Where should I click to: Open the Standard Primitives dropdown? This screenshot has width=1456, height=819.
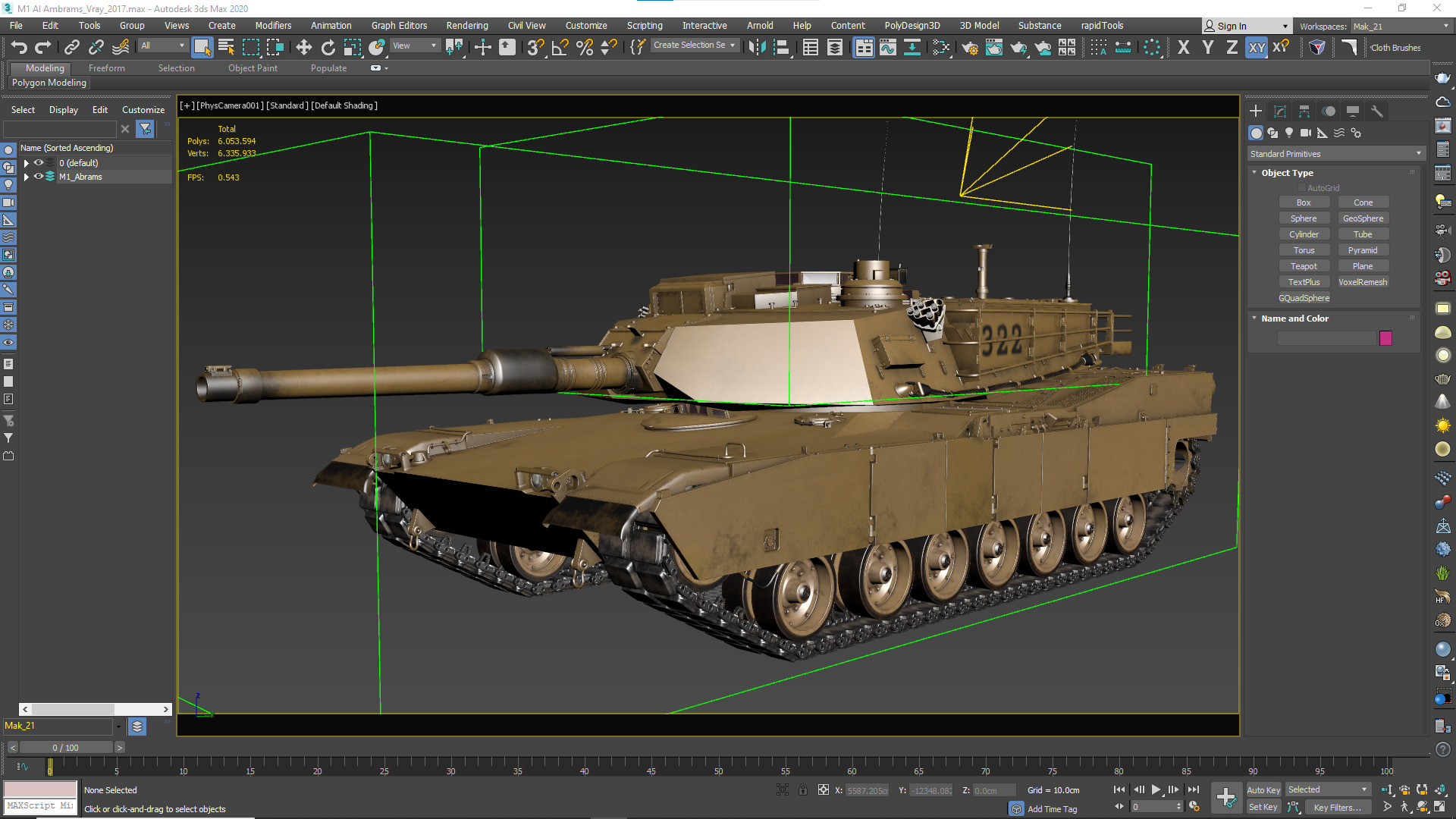coord(1336,154)
